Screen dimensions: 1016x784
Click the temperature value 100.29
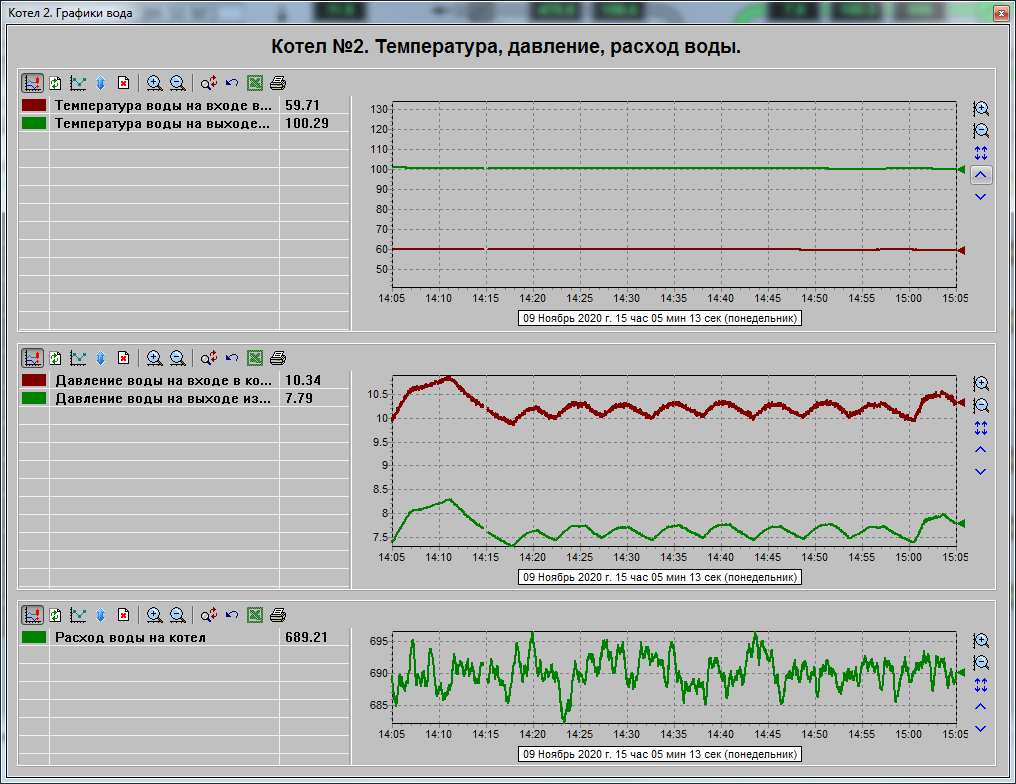tap(306, 123)
